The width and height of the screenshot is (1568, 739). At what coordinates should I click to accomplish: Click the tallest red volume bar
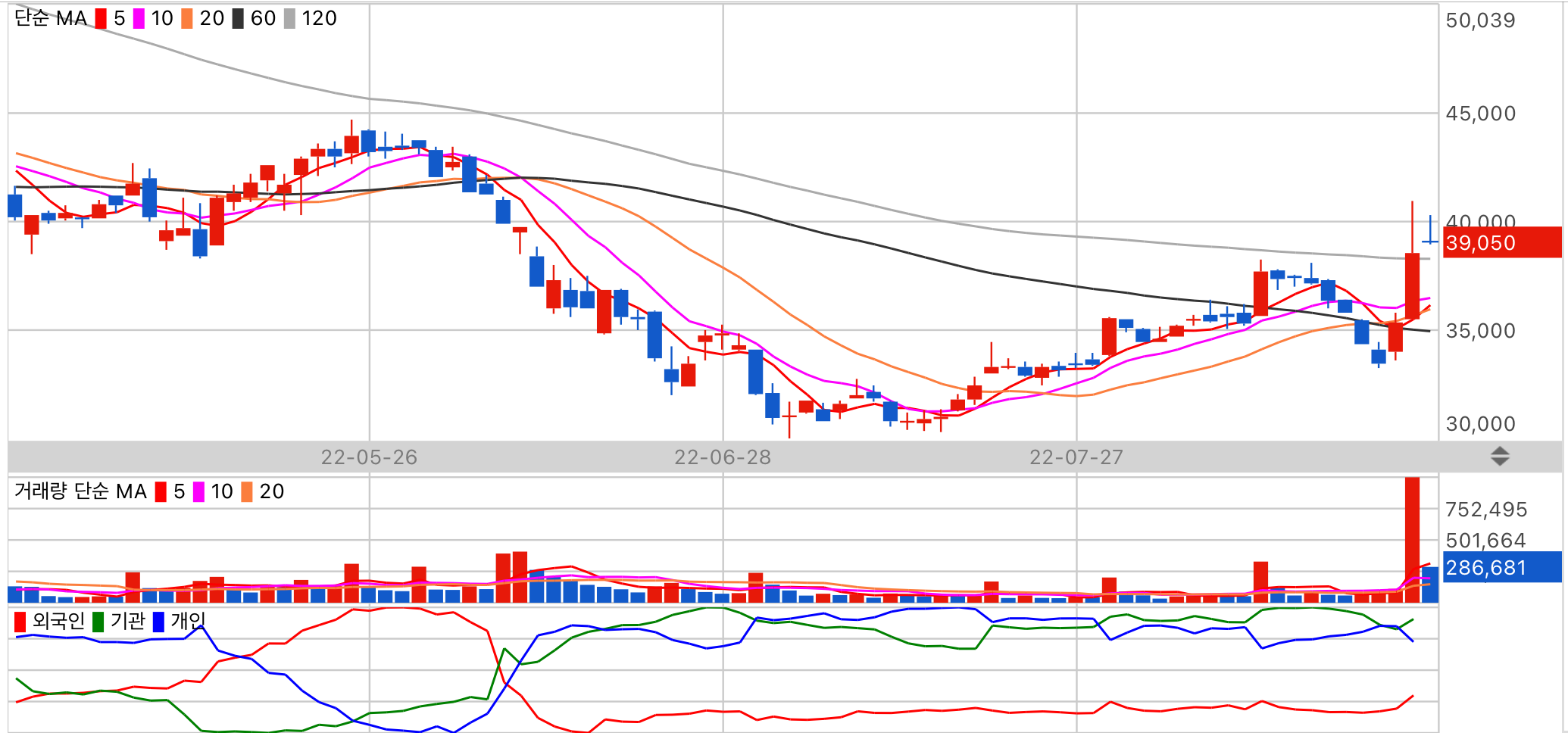1412,540
